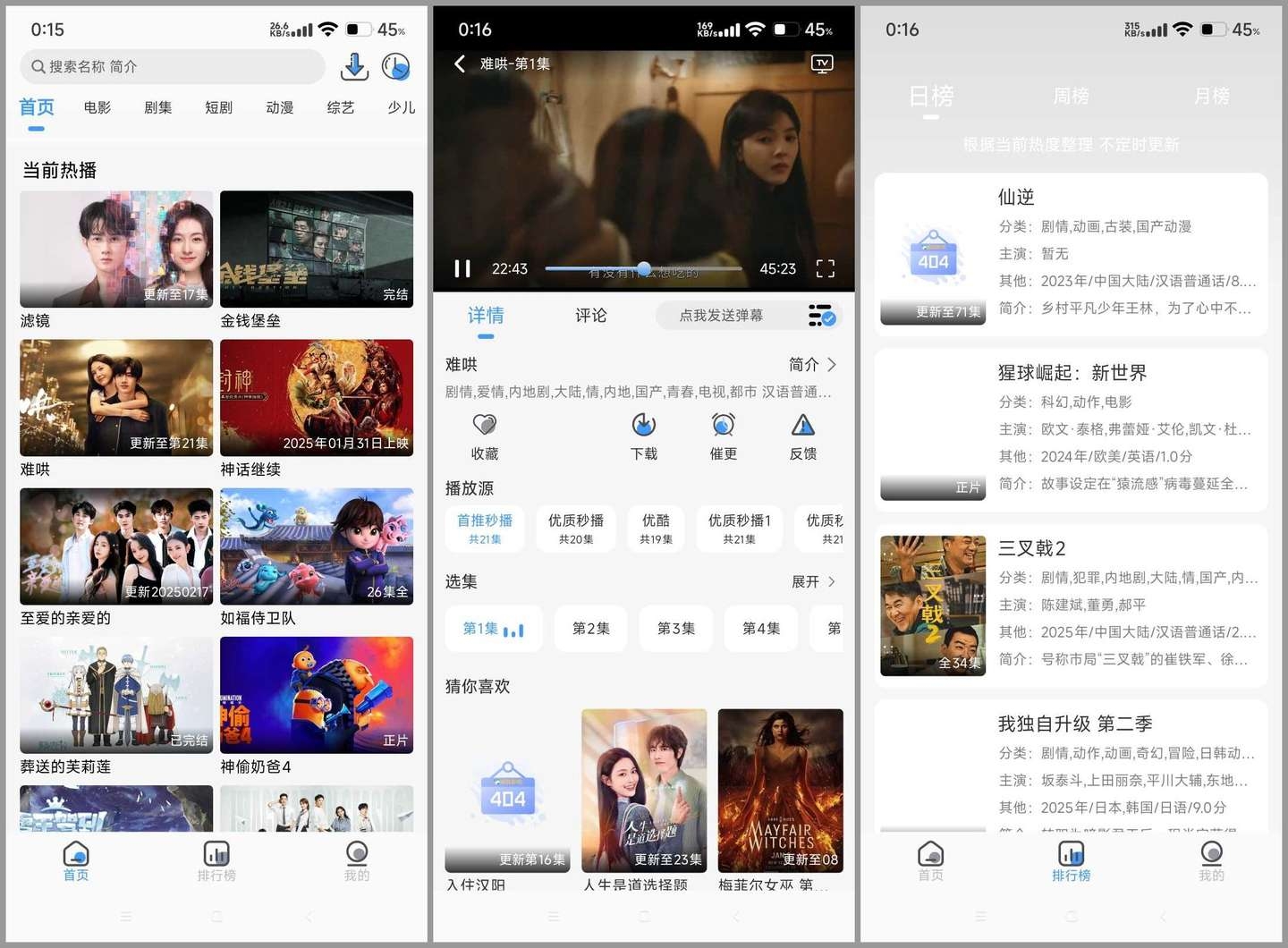Open the 神偷奶爸4 poster
This screenshot has width=1288, height=948.
click(317, 695)
